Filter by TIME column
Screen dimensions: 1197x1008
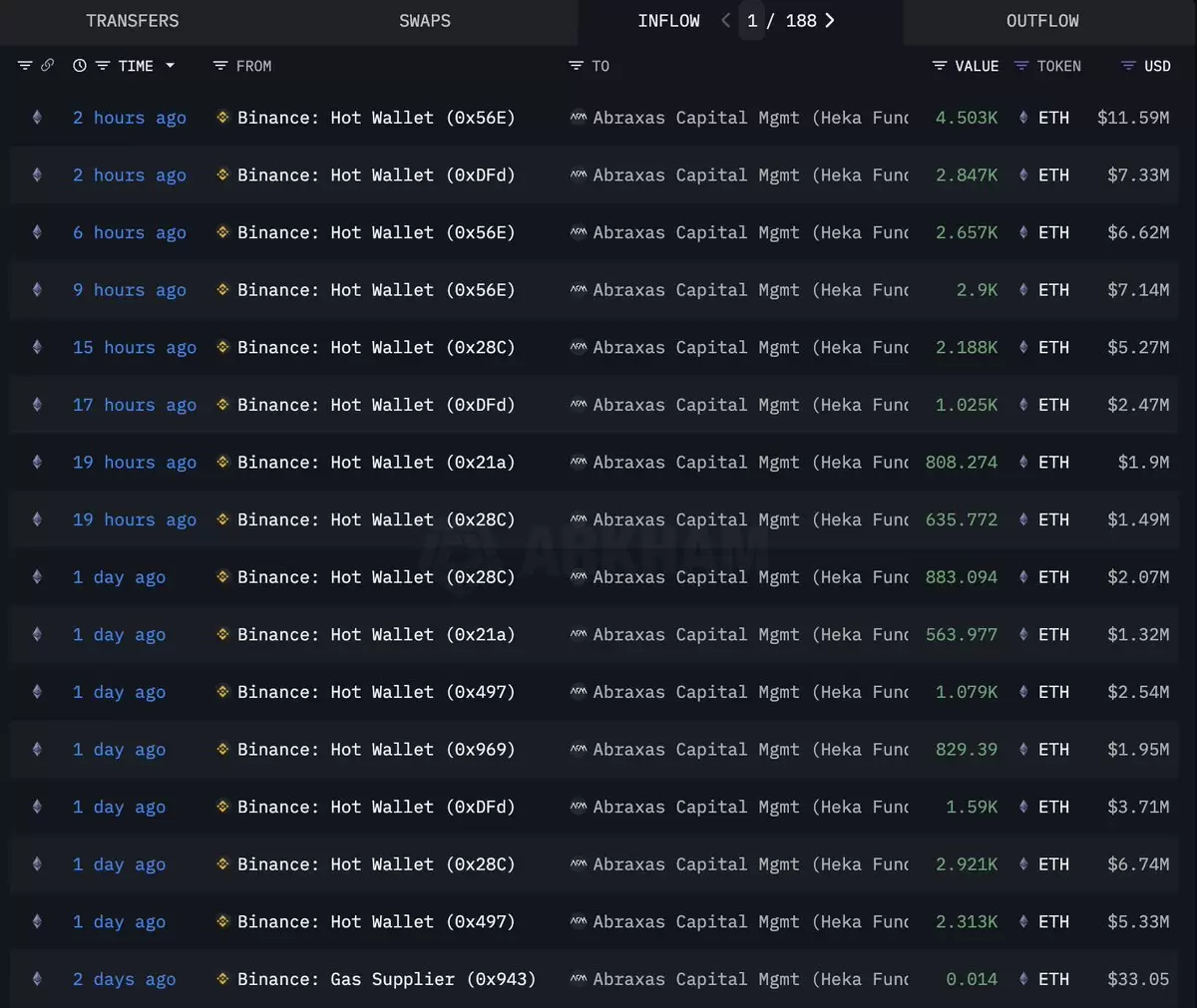(103, 66)
